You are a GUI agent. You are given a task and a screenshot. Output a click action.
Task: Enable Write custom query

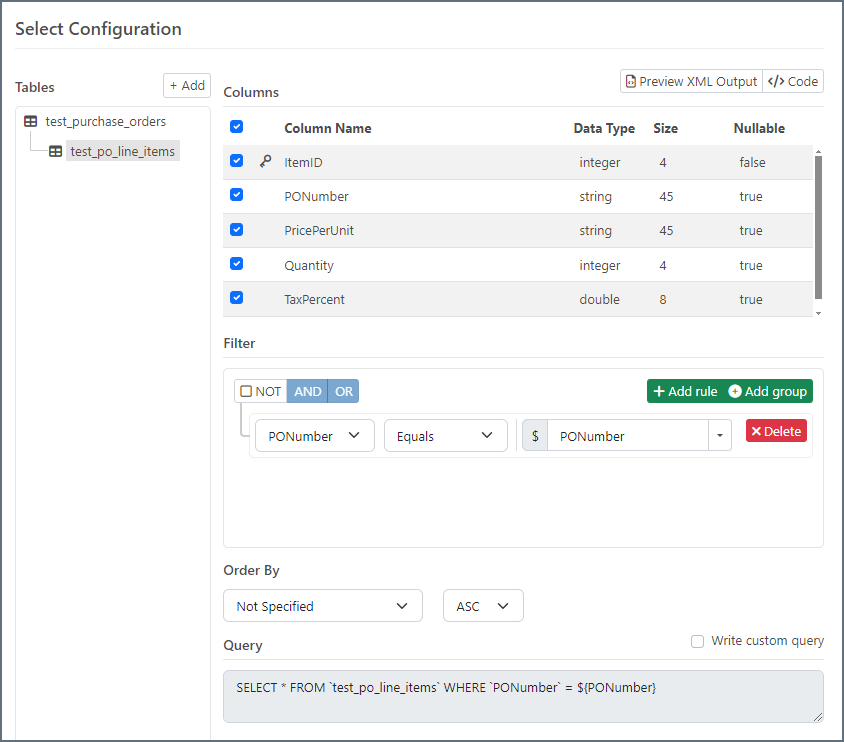click(697, 641)
